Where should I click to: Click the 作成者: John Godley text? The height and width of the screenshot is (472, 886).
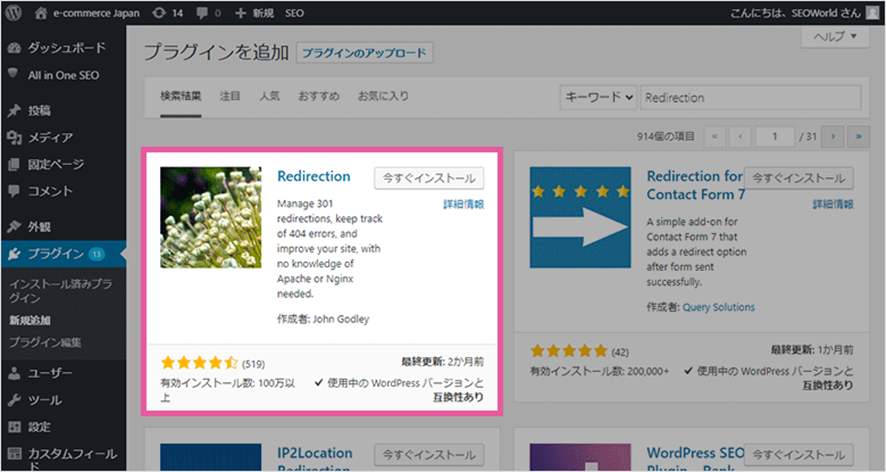click(x=323, y=319)
